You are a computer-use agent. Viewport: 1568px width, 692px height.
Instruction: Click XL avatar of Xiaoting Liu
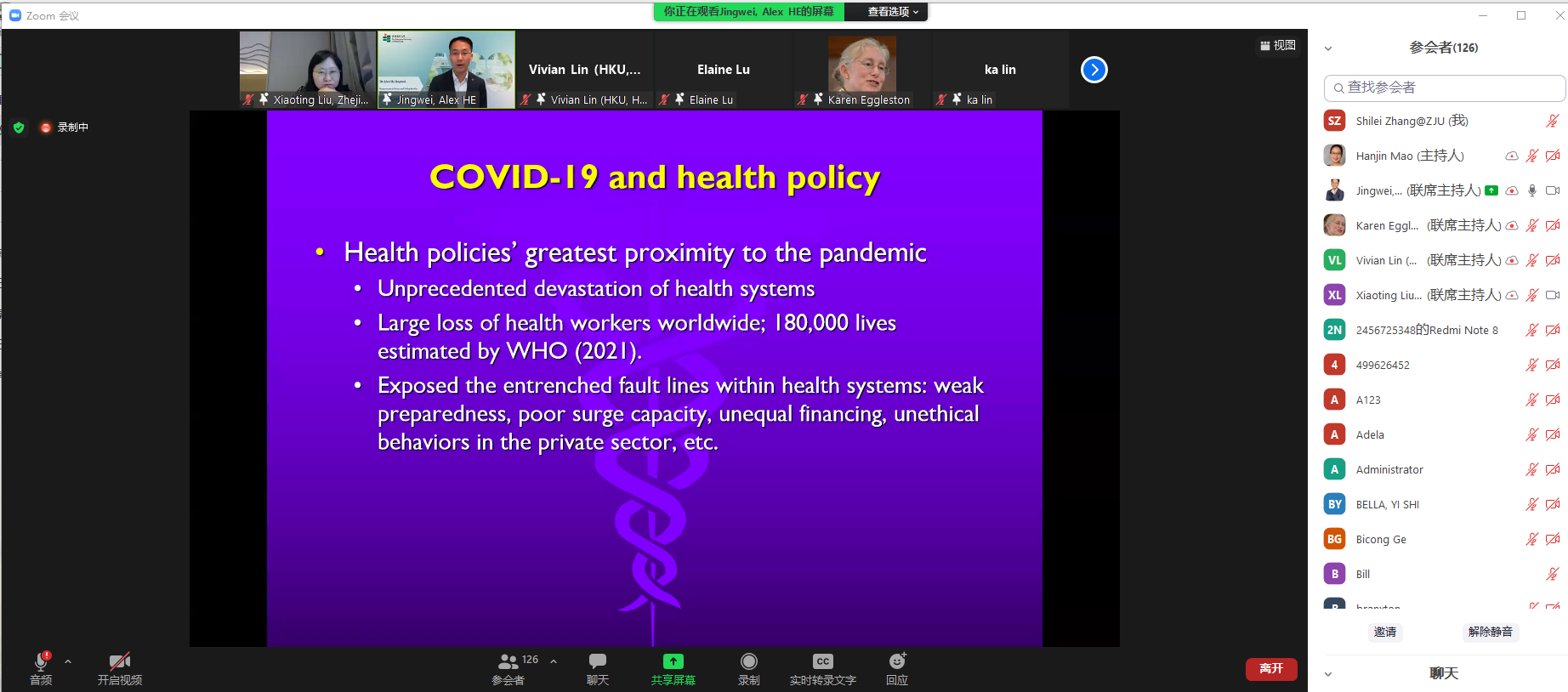coord(1335,295)
